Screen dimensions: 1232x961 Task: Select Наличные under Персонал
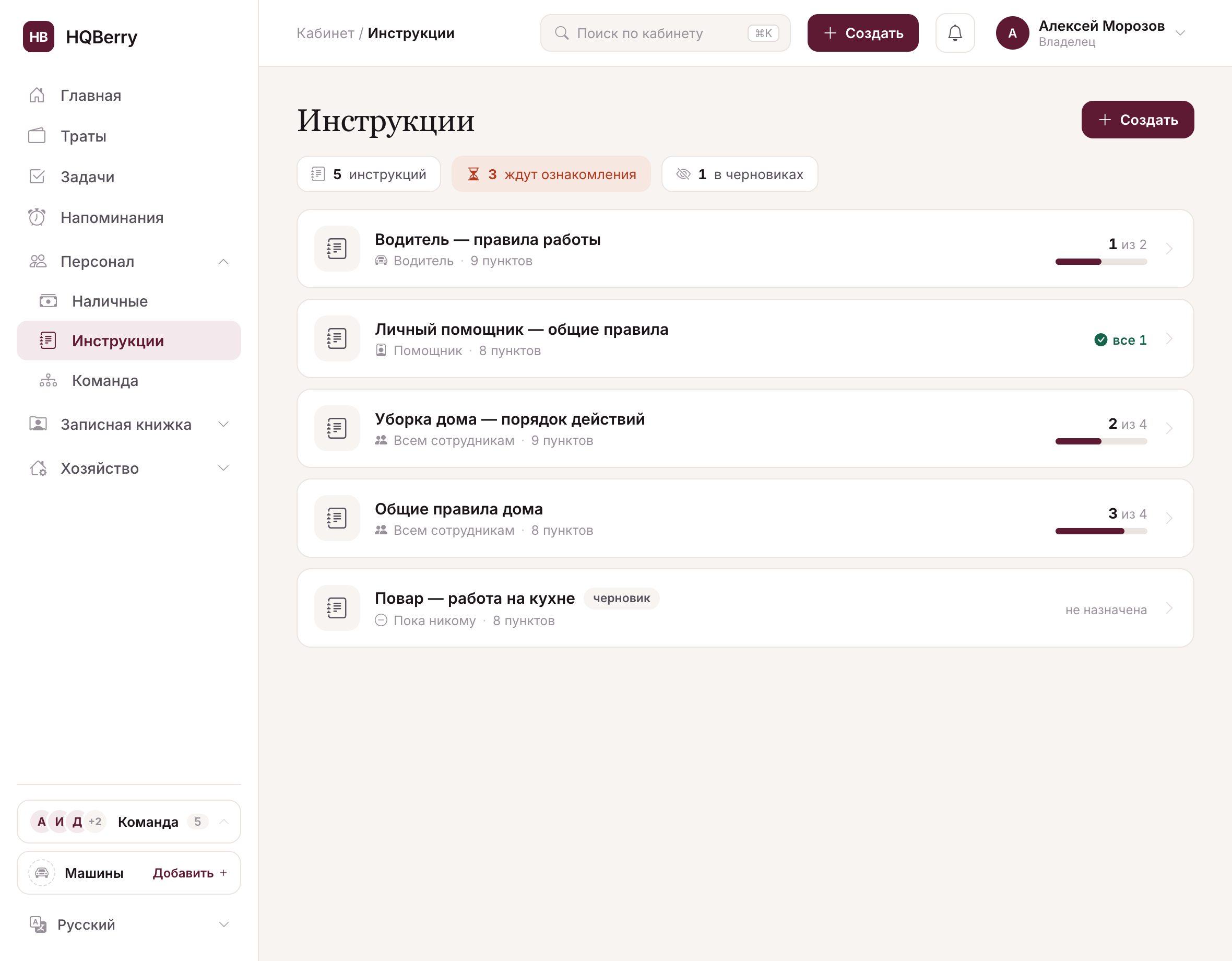[x=128, y=301]
